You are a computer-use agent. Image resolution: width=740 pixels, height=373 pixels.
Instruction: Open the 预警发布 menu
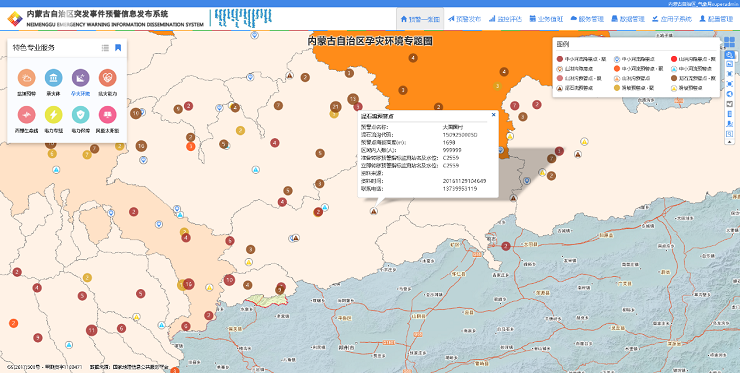coord(464,19)
